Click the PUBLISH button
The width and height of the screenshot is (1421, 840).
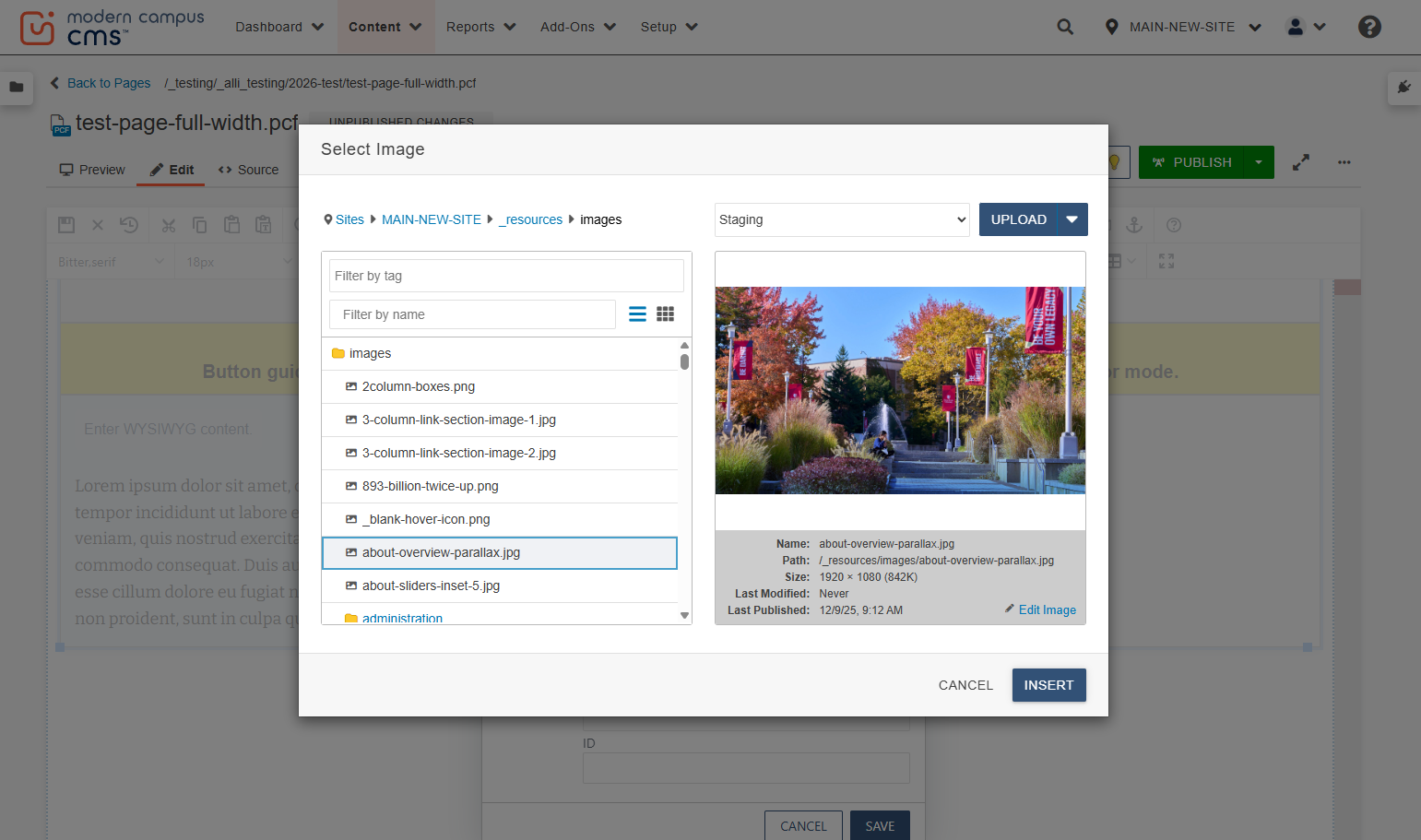pos(1191,162)
